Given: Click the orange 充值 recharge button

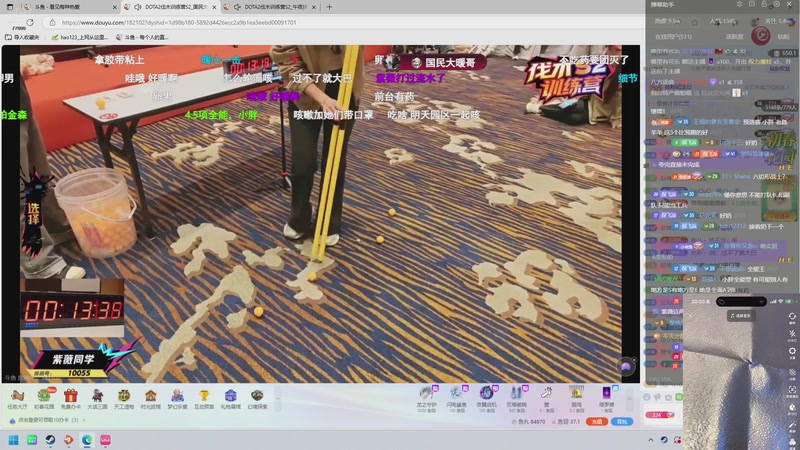Looking at the screenshot, I should (x=596, y=421).
